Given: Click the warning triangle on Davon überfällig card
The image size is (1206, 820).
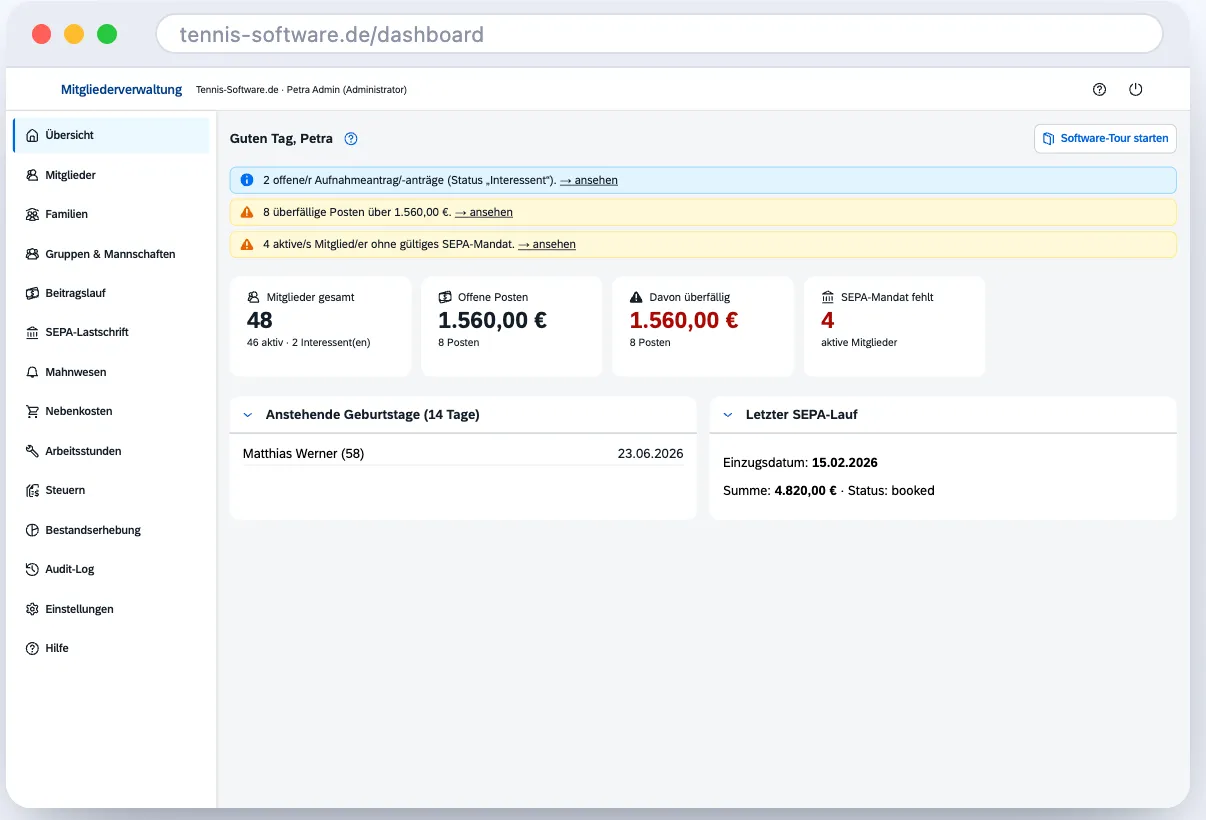Looking at the screenshot, I should 636,297.
